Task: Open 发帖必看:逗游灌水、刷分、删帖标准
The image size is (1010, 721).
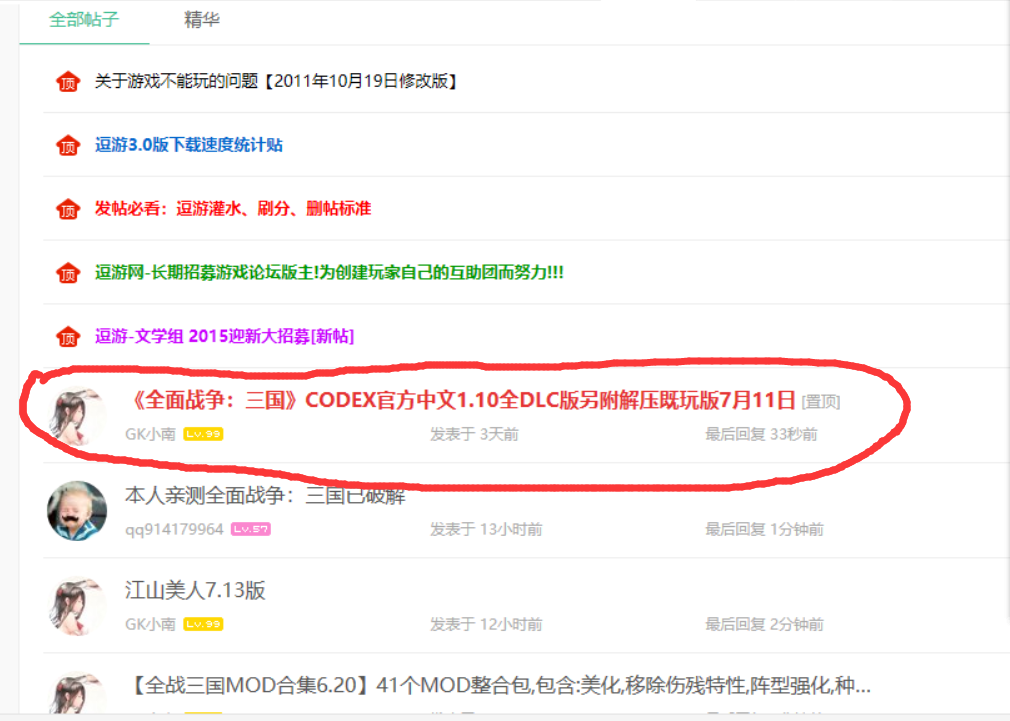Action: point(233,209)
